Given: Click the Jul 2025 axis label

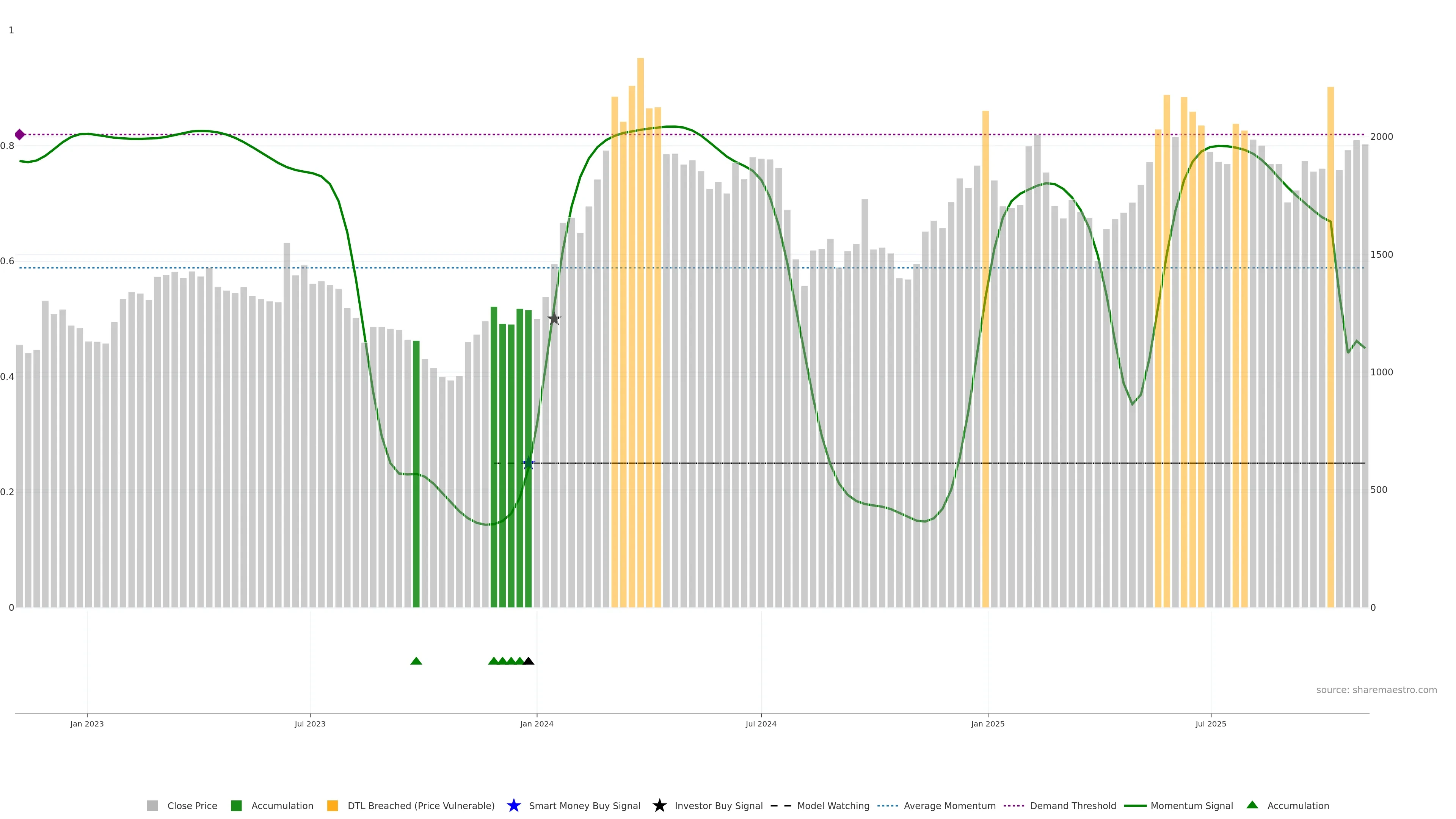Looking at the screenshot, I should (x=1211, y=723).
